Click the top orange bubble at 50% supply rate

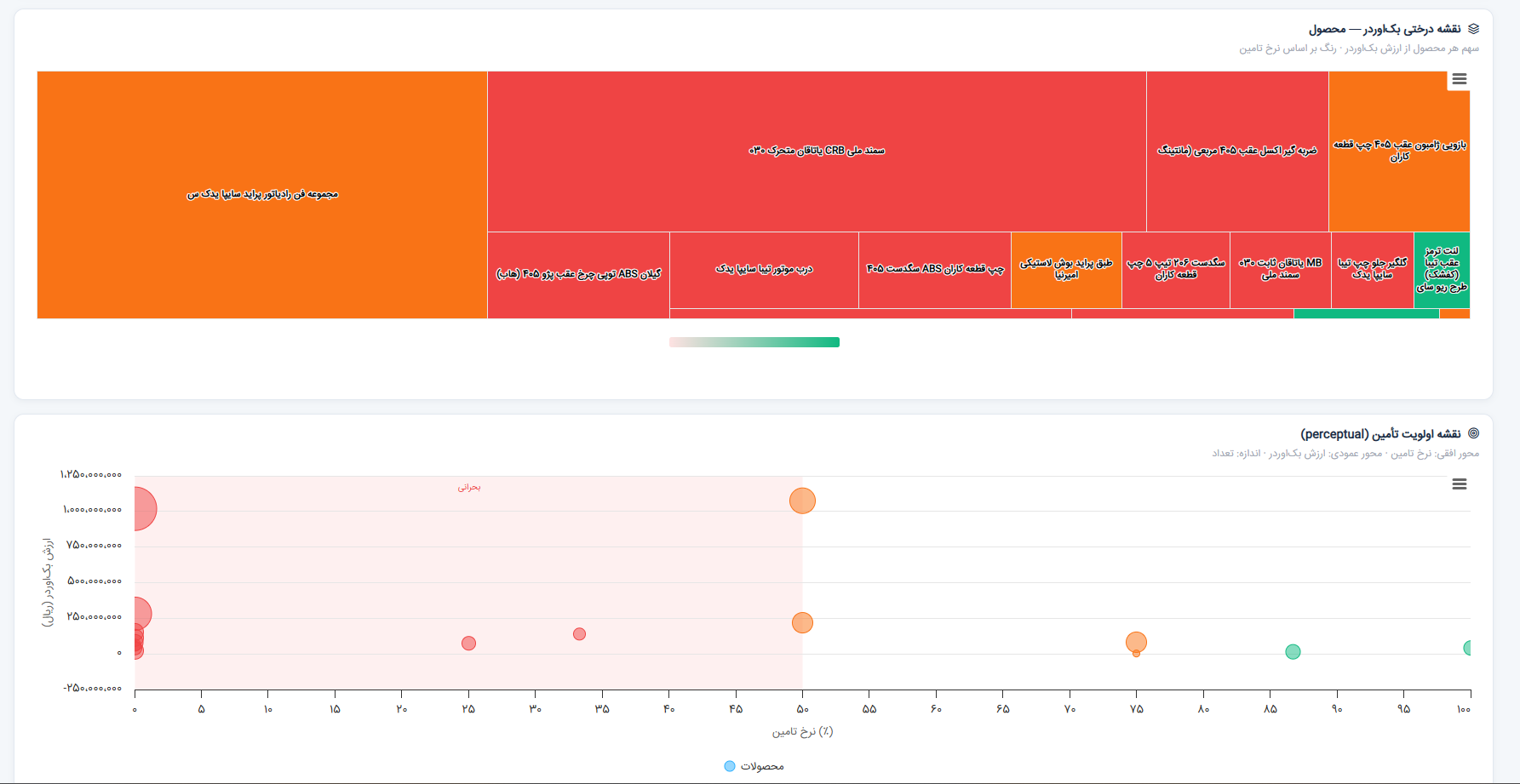click(x=802, y=501)
